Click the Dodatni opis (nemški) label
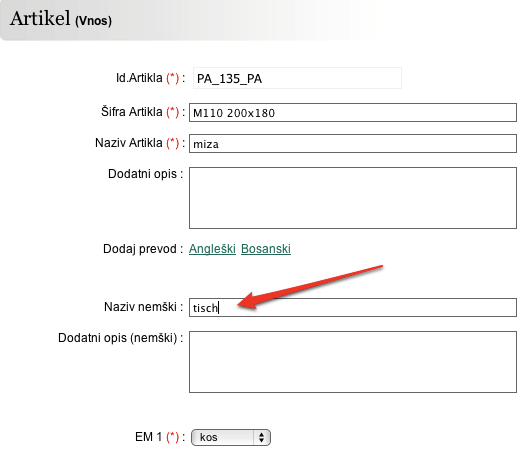Viewport: 520px width, 455px height. pos(118,338)
